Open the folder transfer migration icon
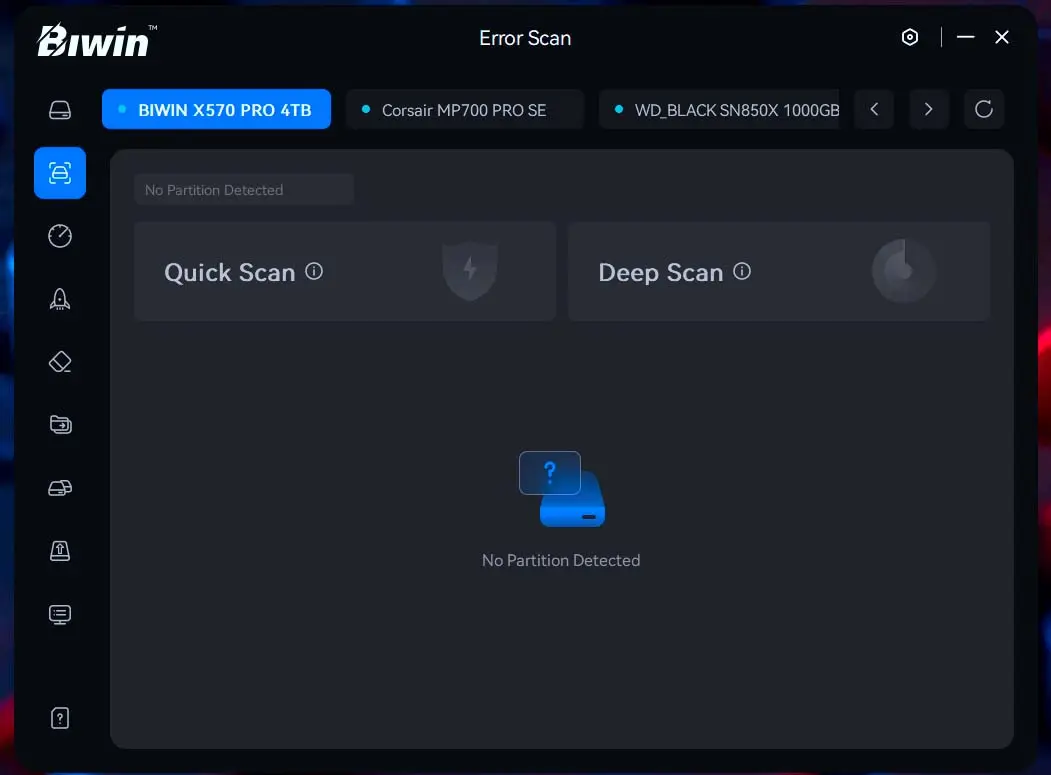Viewport: 1051px width, 775px height. point(60,425)
